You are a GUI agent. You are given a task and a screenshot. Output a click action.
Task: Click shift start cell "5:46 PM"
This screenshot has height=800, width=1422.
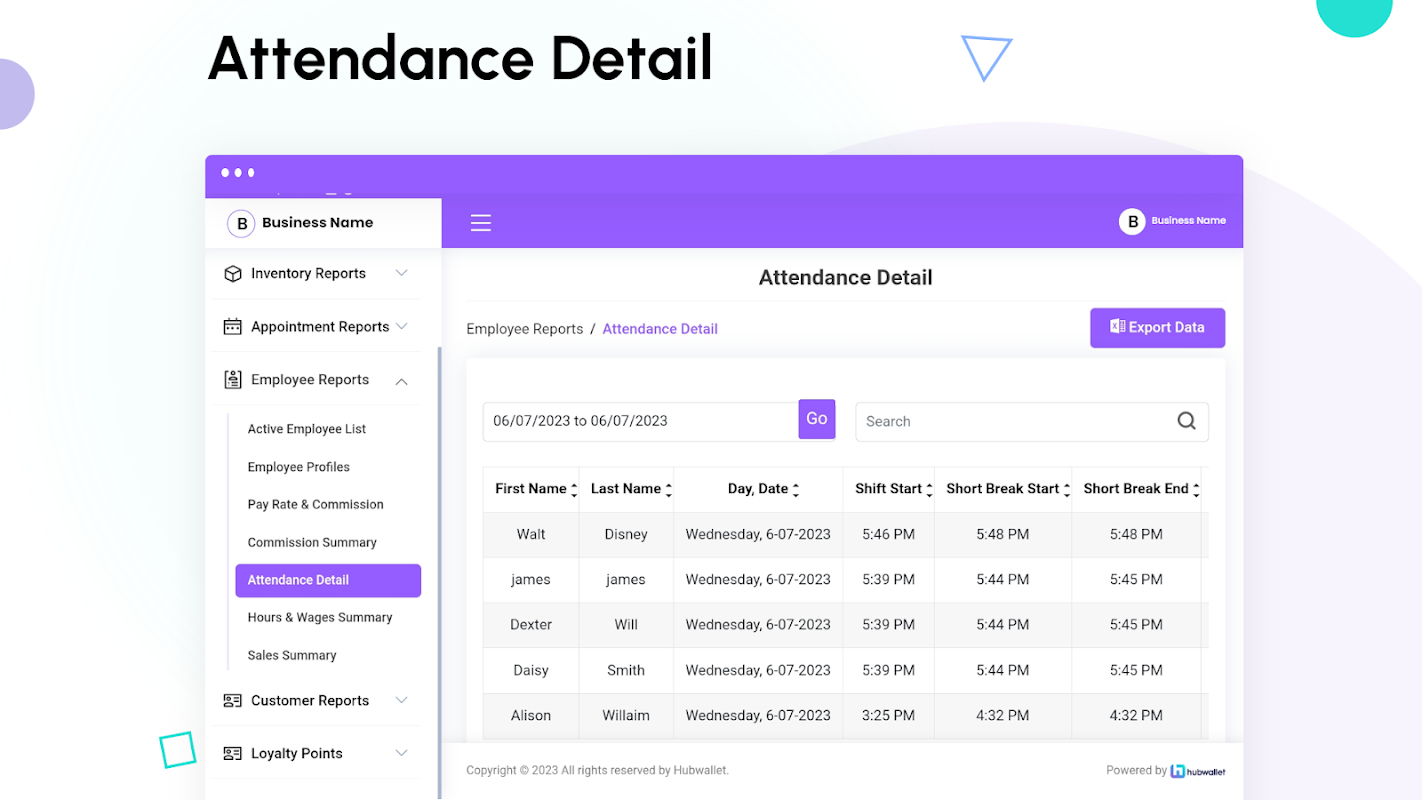pos(888,535)
